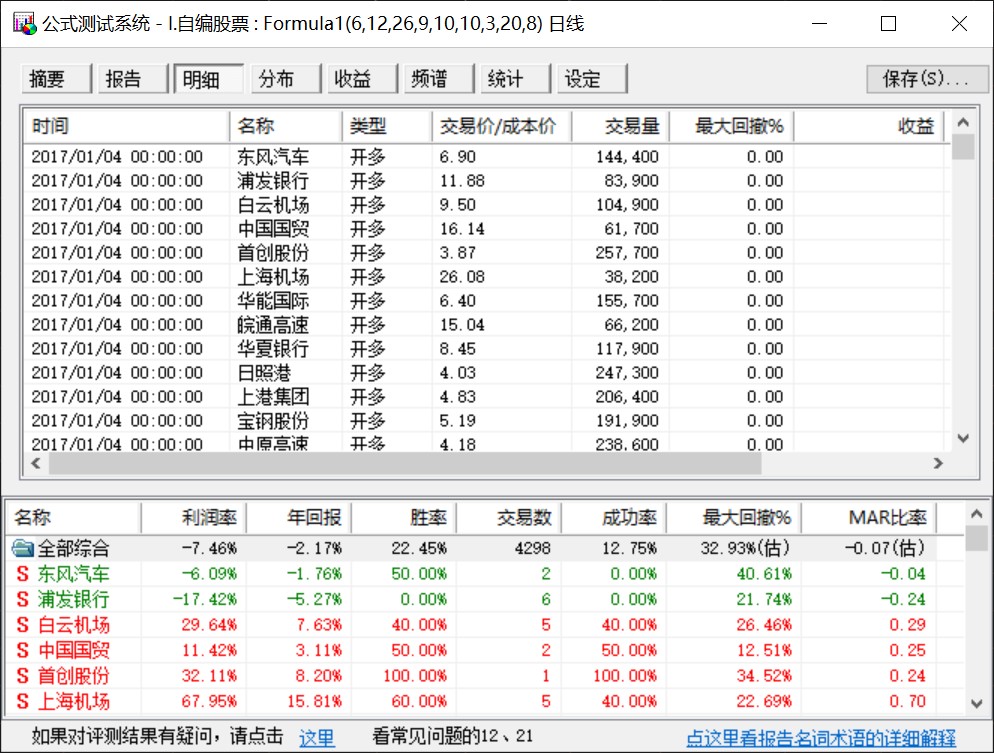This screenshot has width=994, height=753.
Task: Click the right arrow of horizontal scrollbar
Action: pos(938,463)
